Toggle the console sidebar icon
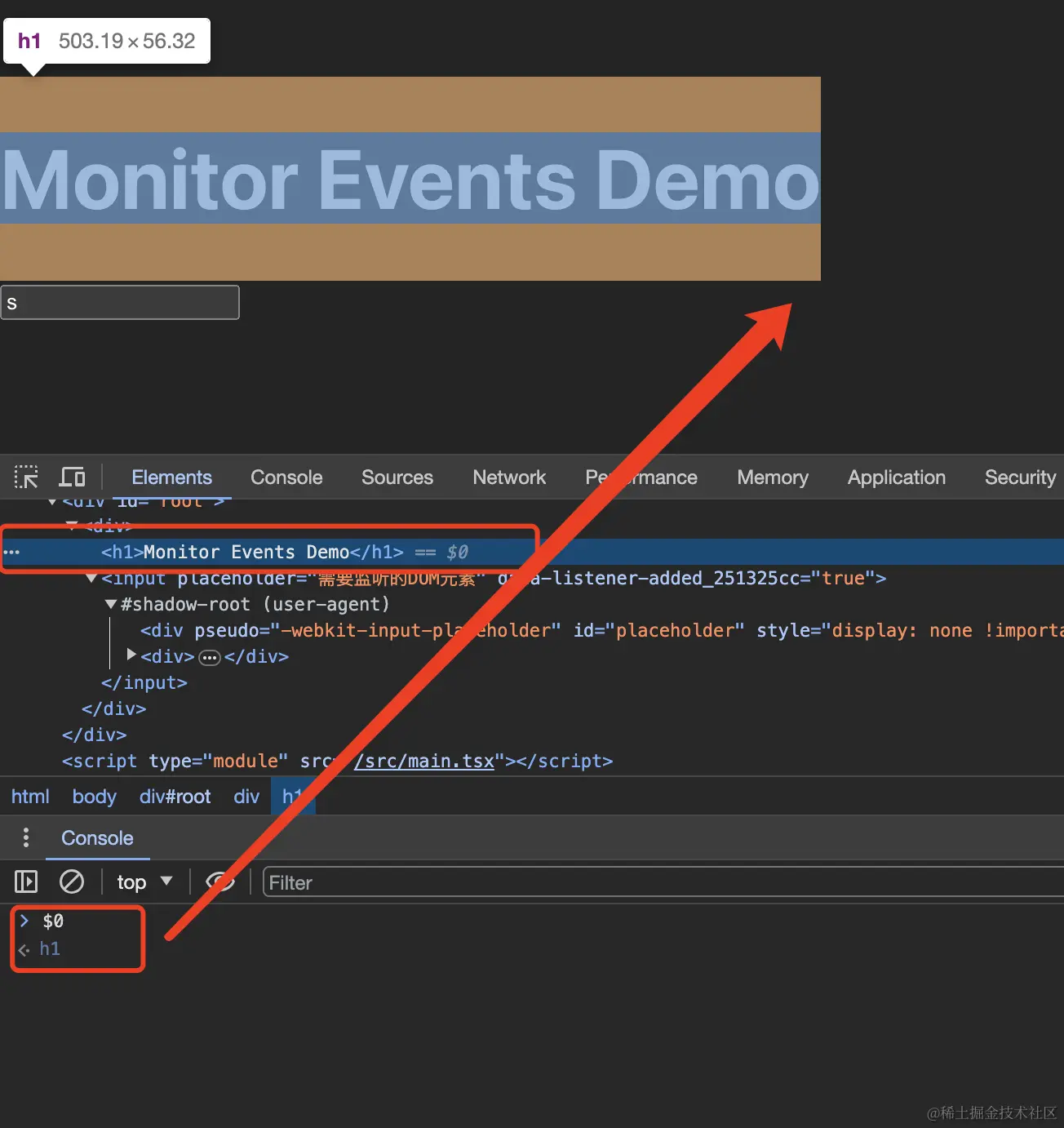1064x1128 pixels. tap(26, 882)
